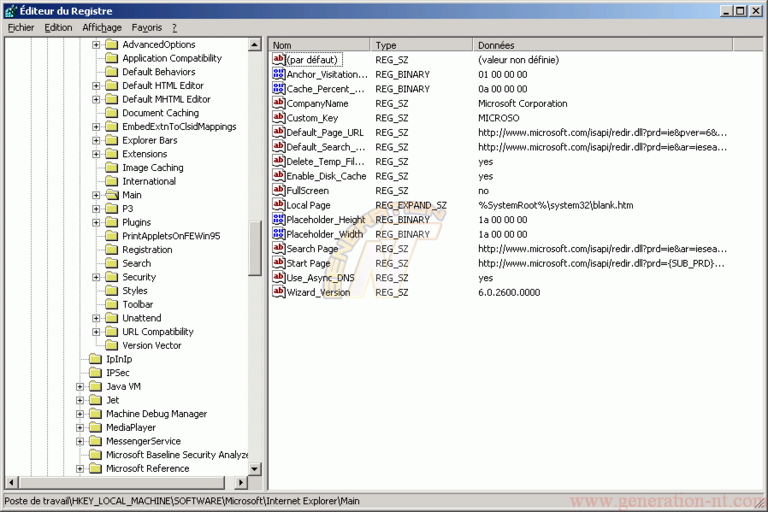Click the Local Page value icon
This screenshot has width=768, height=512.
(x=279, y=205)
